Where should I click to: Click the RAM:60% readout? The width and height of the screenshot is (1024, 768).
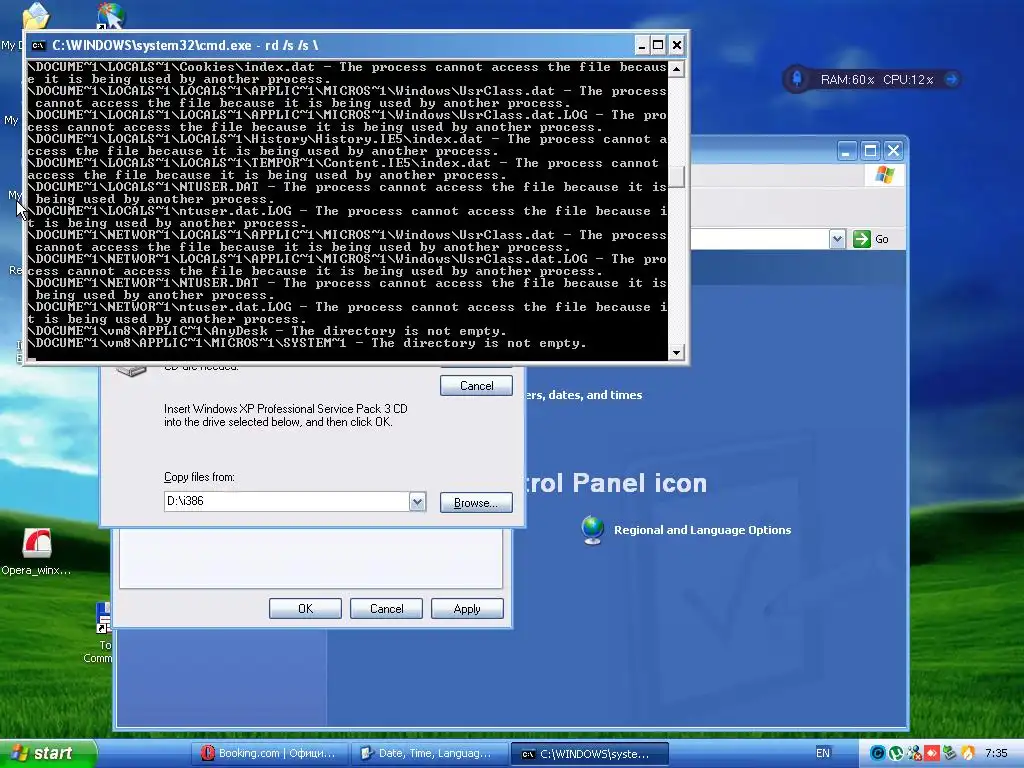tap(847, 80)
